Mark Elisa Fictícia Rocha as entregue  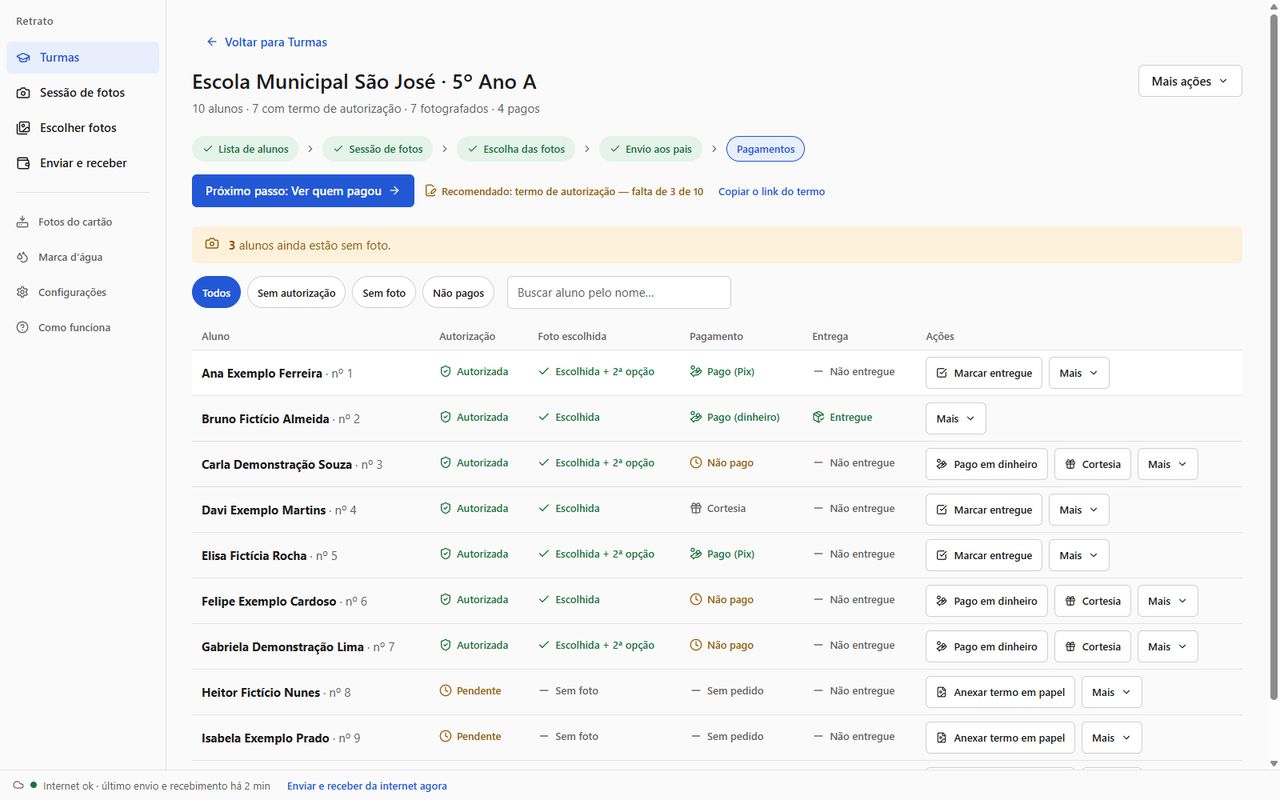[x=984, y=555]
